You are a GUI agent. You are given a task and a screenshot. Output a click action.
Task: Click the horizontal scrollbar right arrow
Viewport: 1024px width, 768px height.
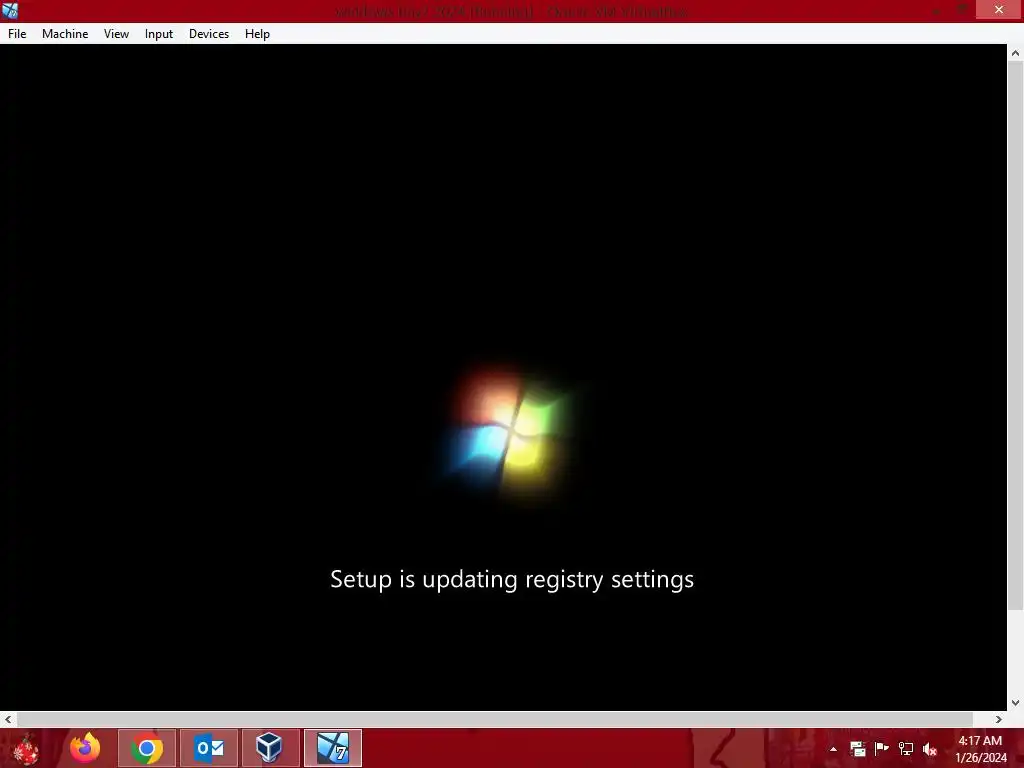[999, 719]
